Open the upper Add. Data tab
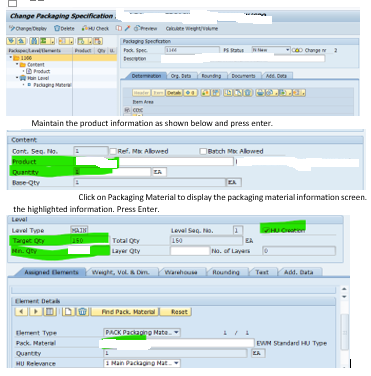 [x=276, y=76]
